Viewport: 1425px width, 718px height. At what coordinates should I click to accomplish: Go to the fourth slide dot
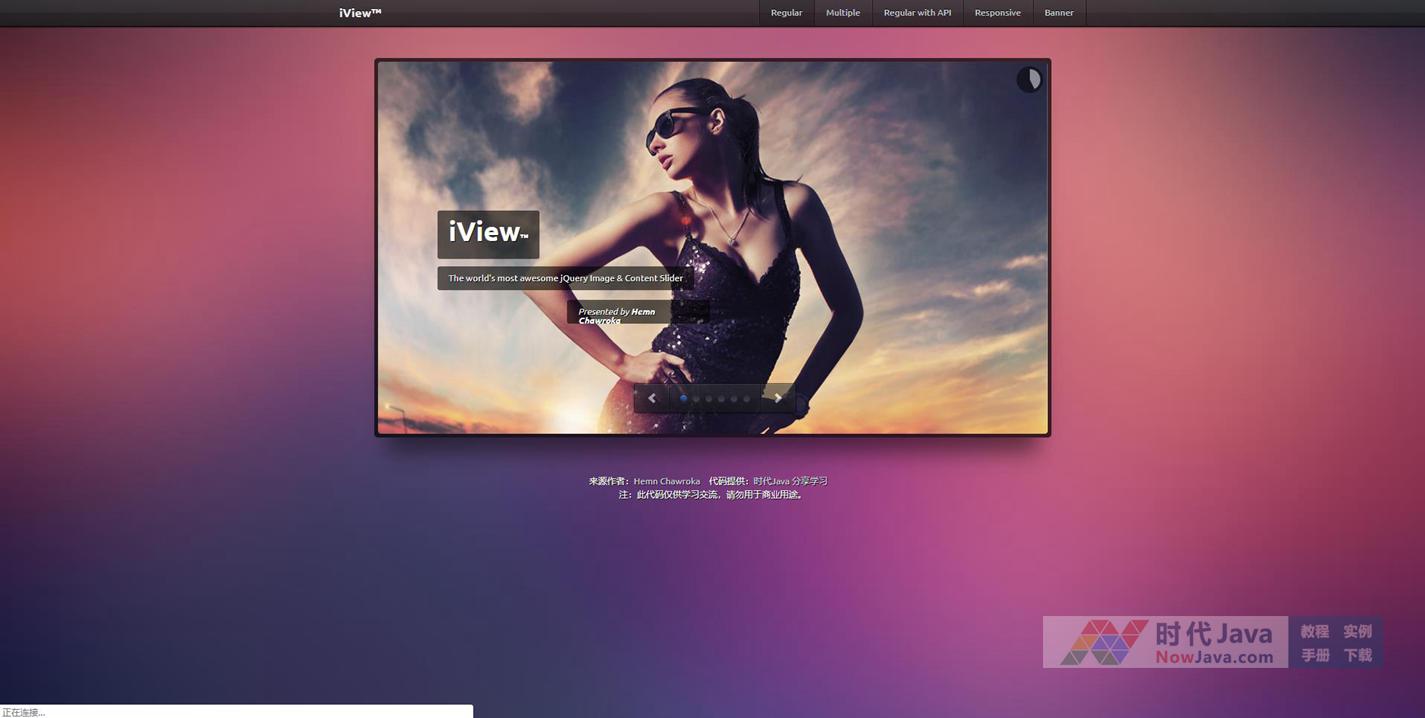tap(721, 398)
